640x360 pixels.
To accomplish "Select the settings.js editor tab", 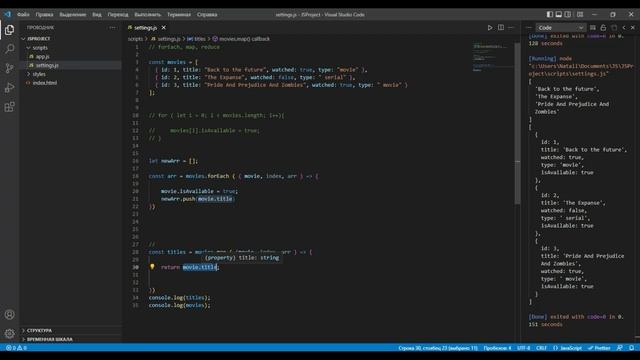I will (146, 28).
